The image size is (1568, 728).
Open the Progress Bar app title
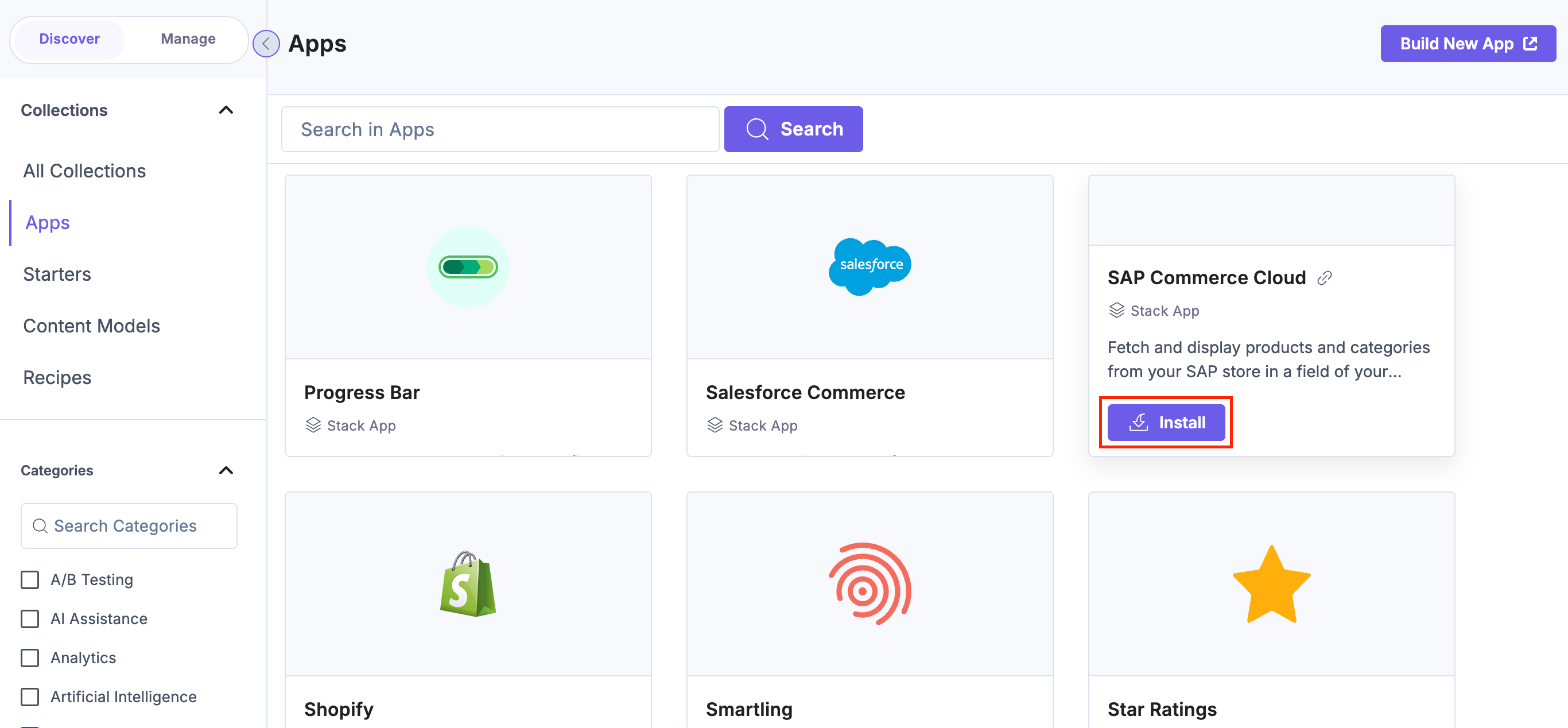tap(362, 393)
